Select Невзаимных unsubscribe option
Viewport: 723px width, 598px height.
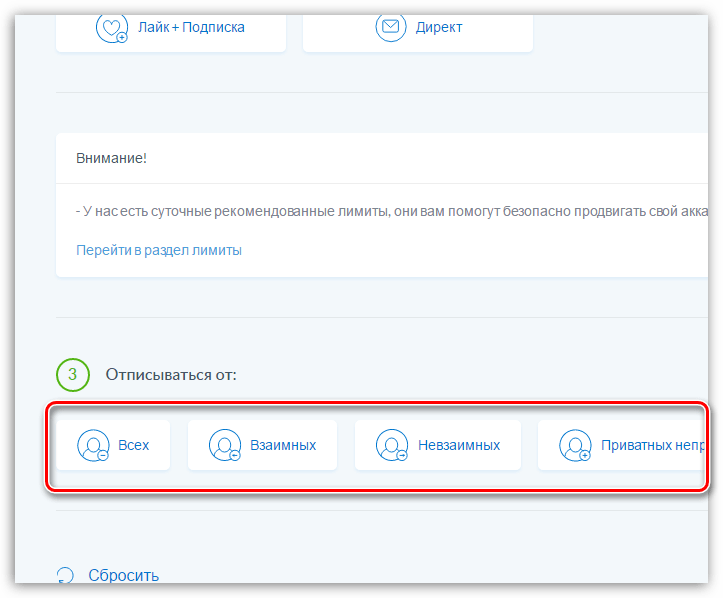tap(438, 445)
